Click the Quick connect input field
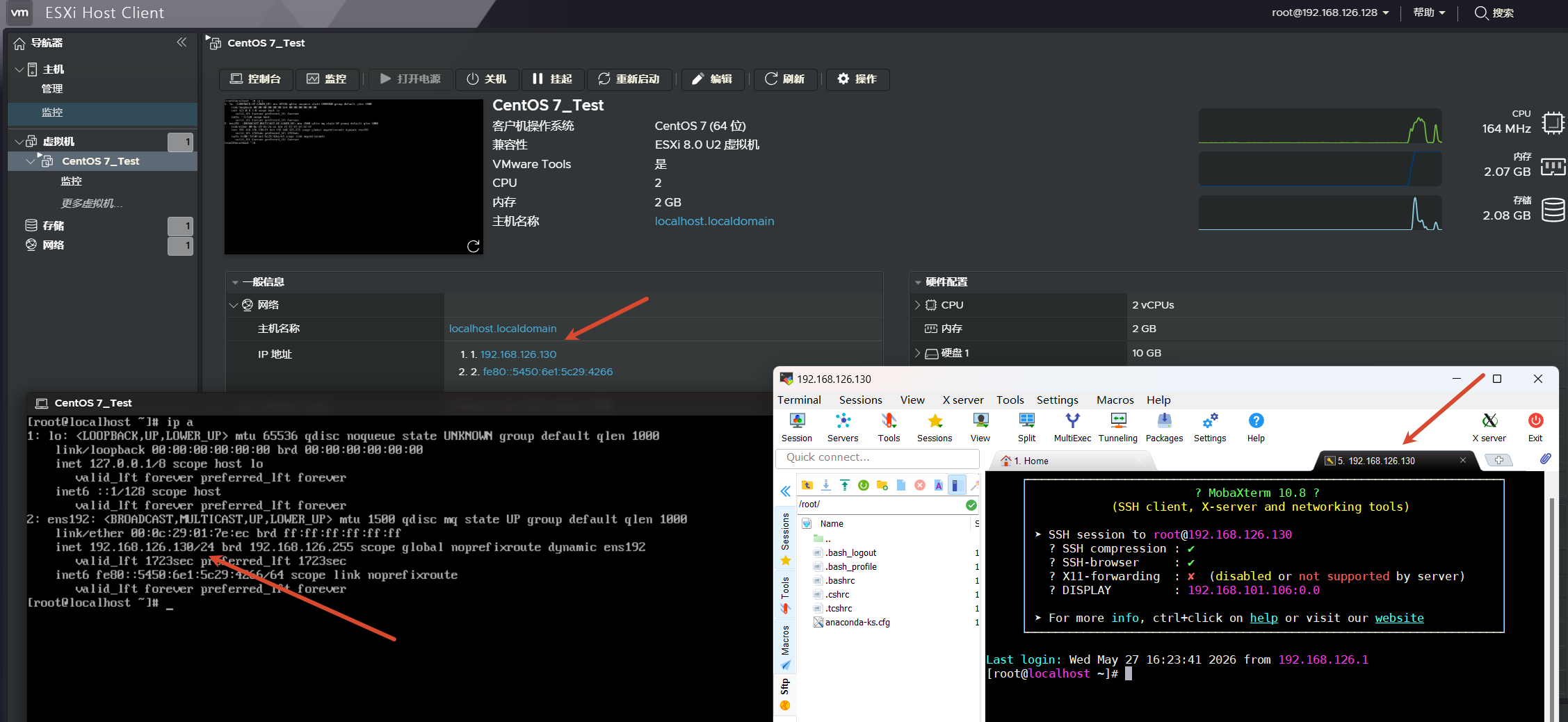The width and height of the screenshot is (1568, 722). pos(878,458)
